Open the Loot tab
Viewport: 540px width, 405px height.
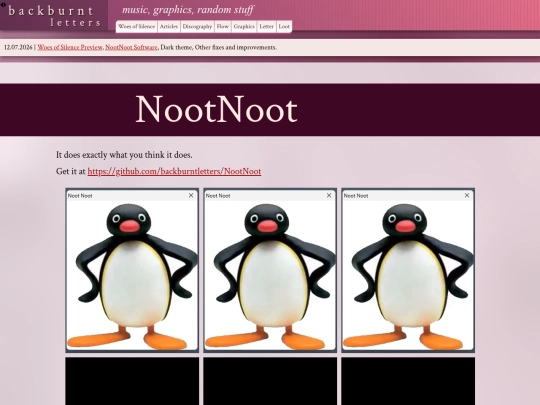tap(284, 27)
